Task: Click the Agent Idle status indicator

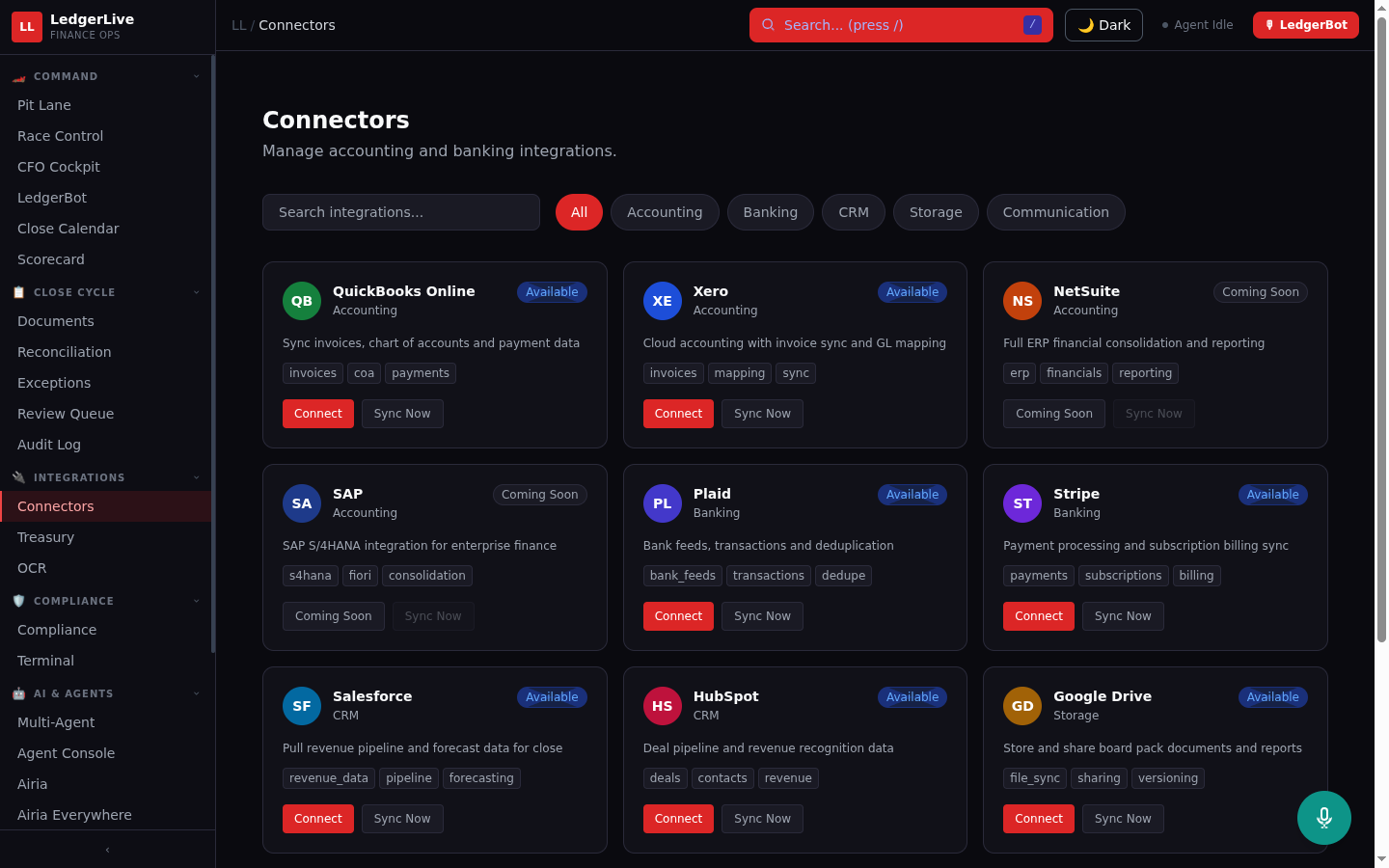Action: (1197, 25)
